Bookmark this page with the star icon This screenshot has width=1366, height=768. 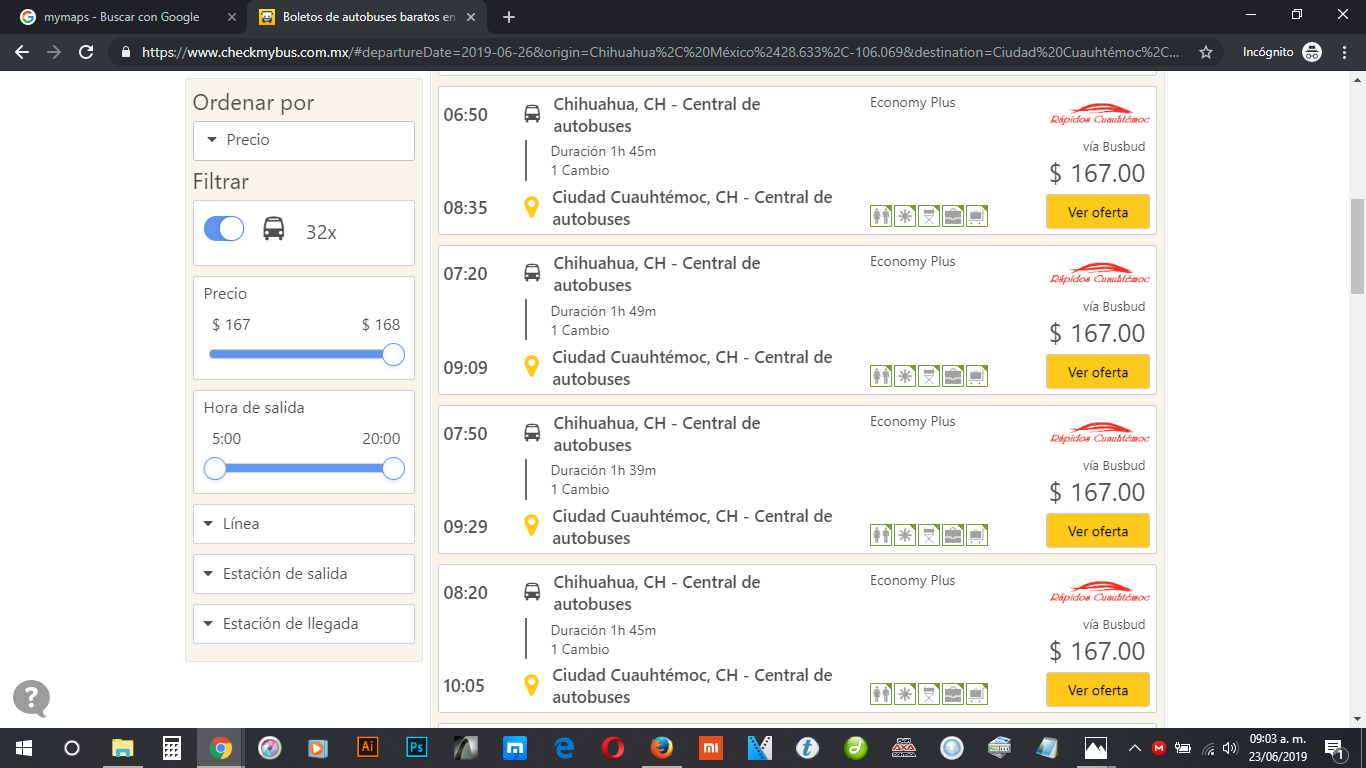tap(1206, 52)
